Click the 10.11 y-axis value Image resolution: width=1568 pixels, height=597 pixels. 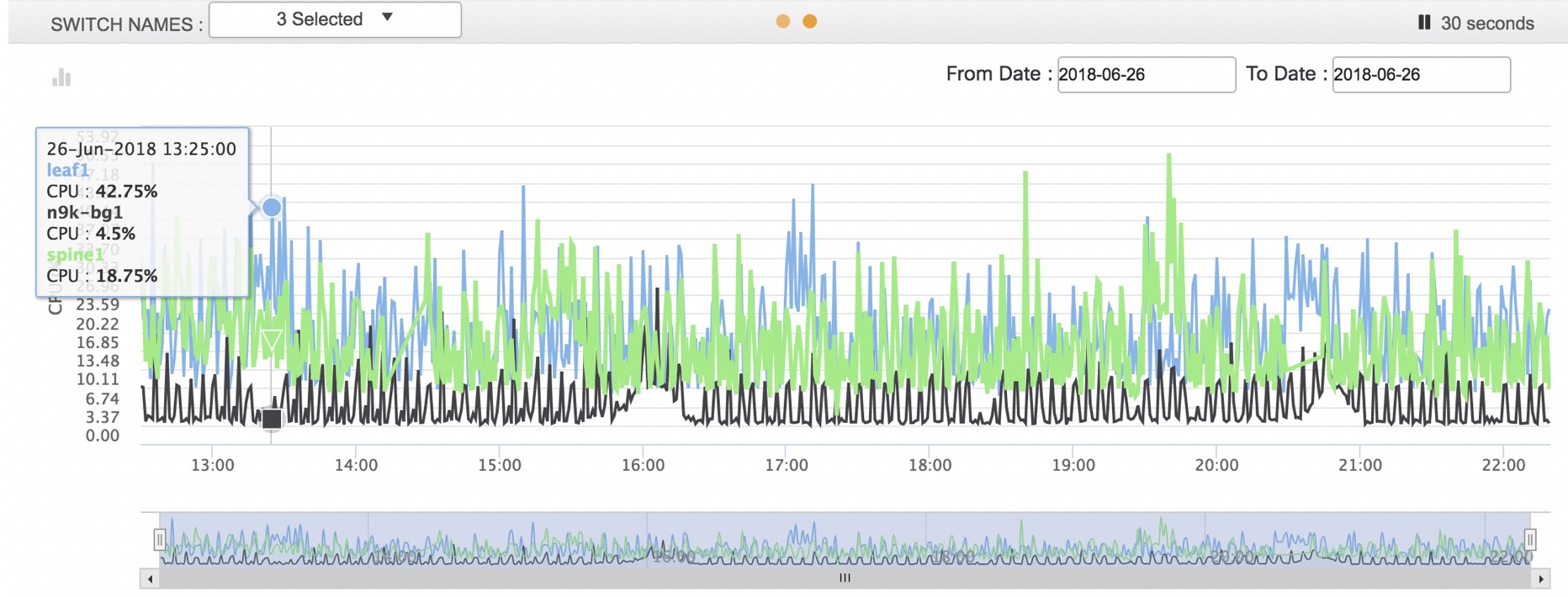(98, 379)
